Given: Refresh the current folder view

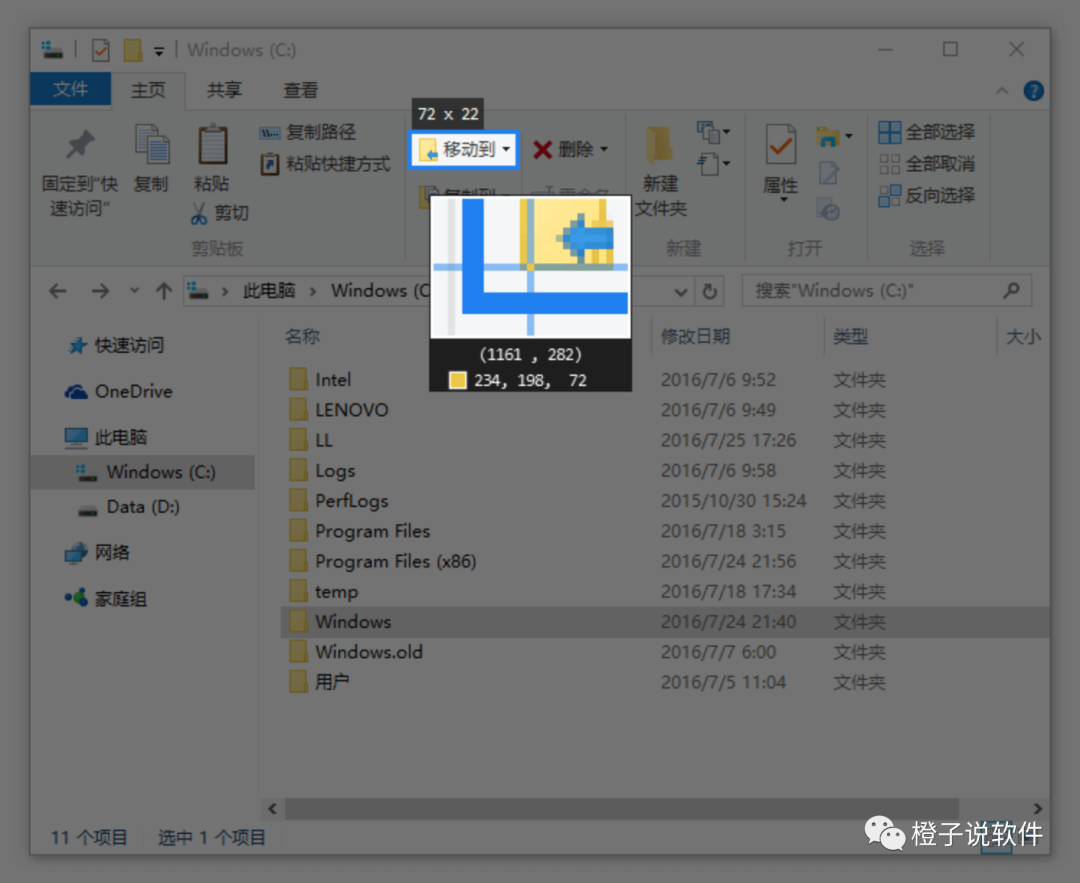Looking at the screenshot, I should point(709,292).
